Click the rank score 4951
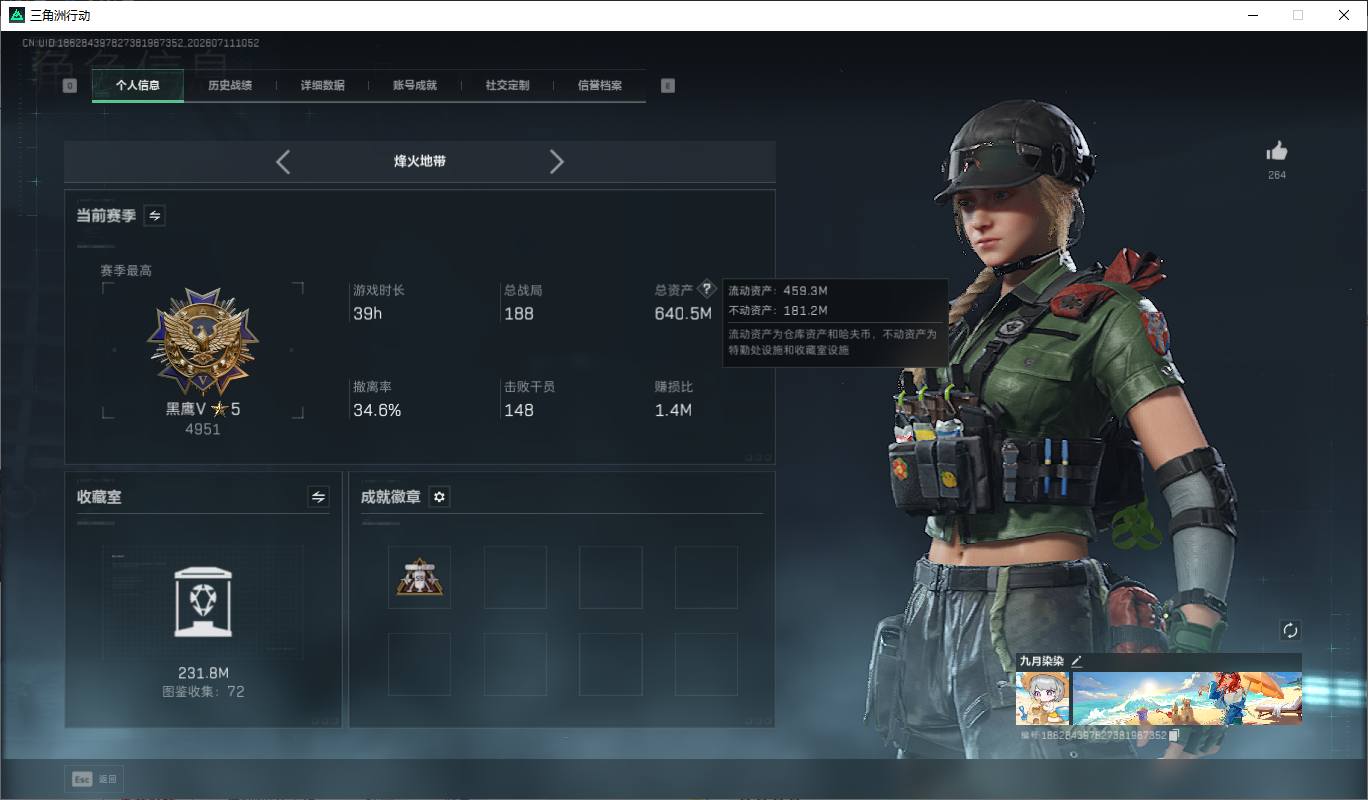Screen dimensions: 1368x800 click(203, 429)
